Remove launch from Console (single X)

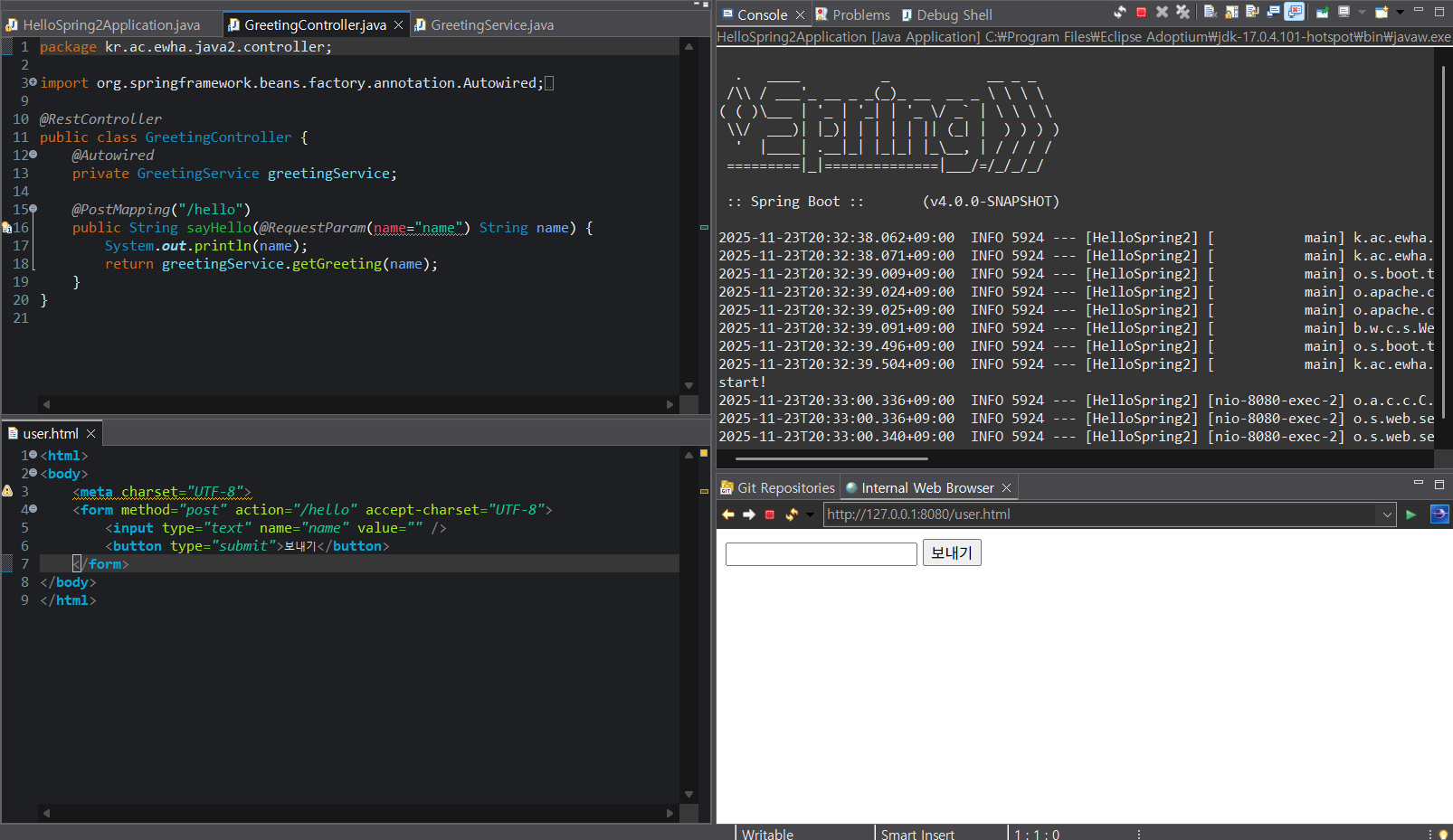pos(1162,12)
